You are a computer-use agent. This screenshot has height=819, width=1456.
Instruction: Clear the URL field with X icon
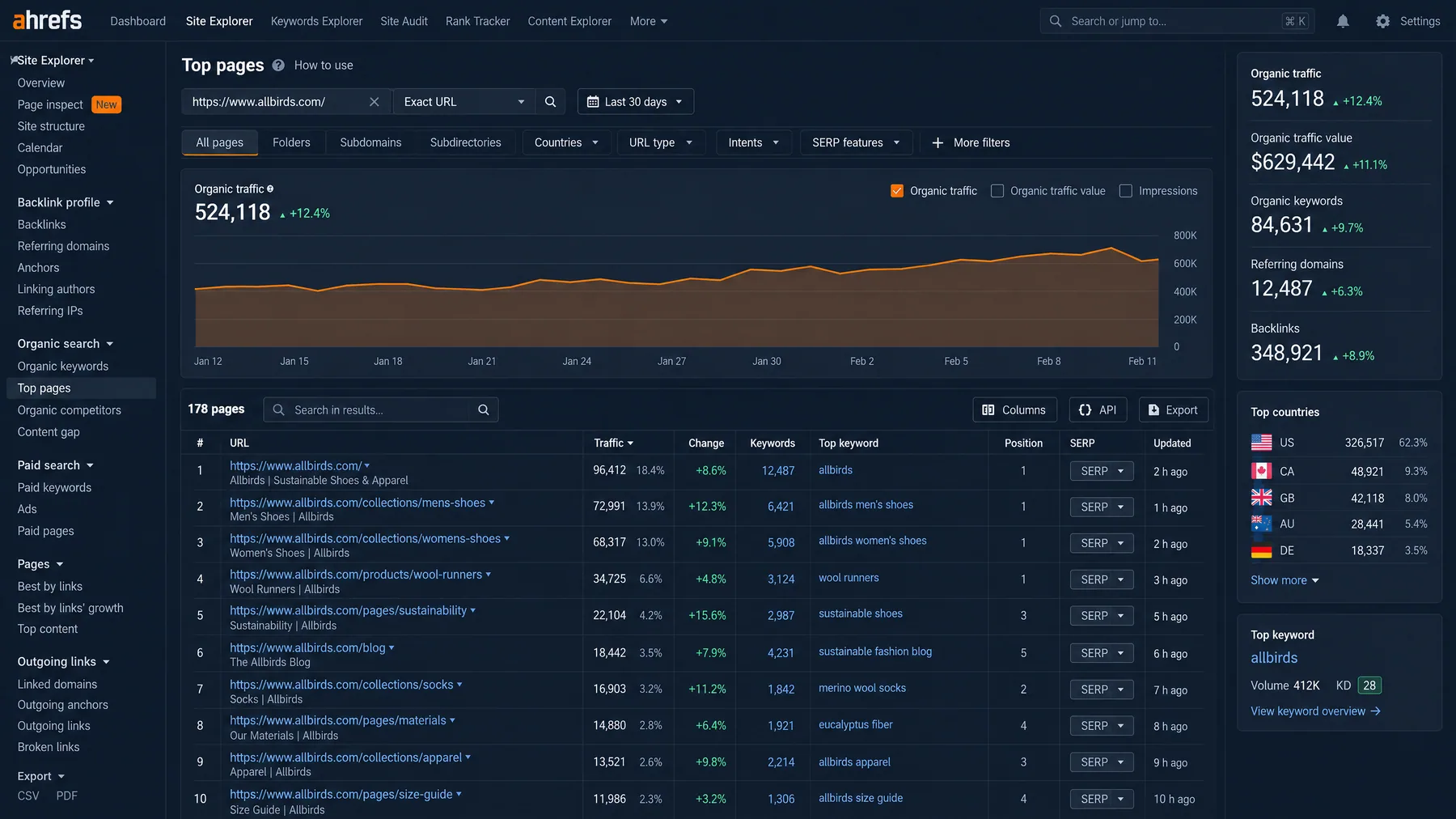(374, 101)
